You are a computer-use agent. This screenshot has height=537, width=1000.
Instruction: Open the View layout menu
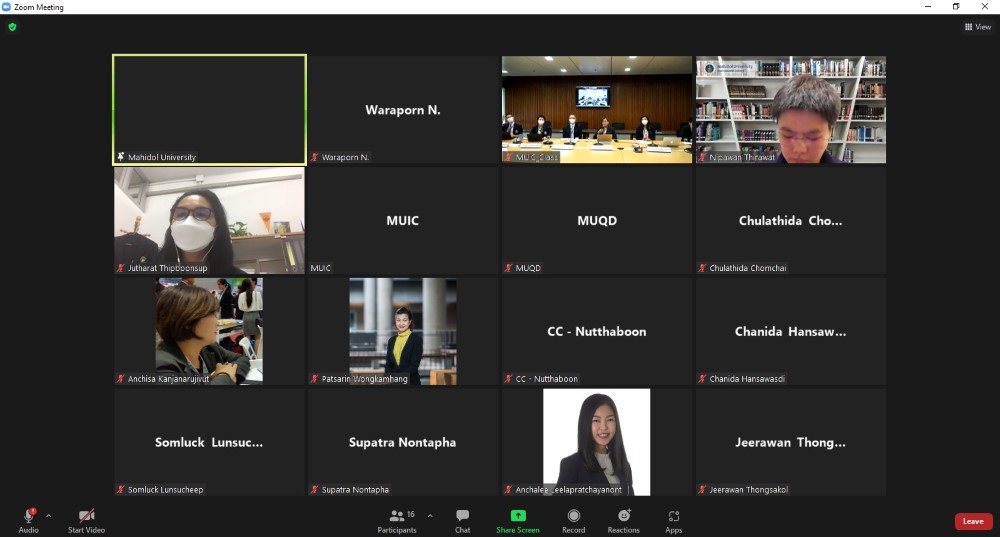click(977, 27)
